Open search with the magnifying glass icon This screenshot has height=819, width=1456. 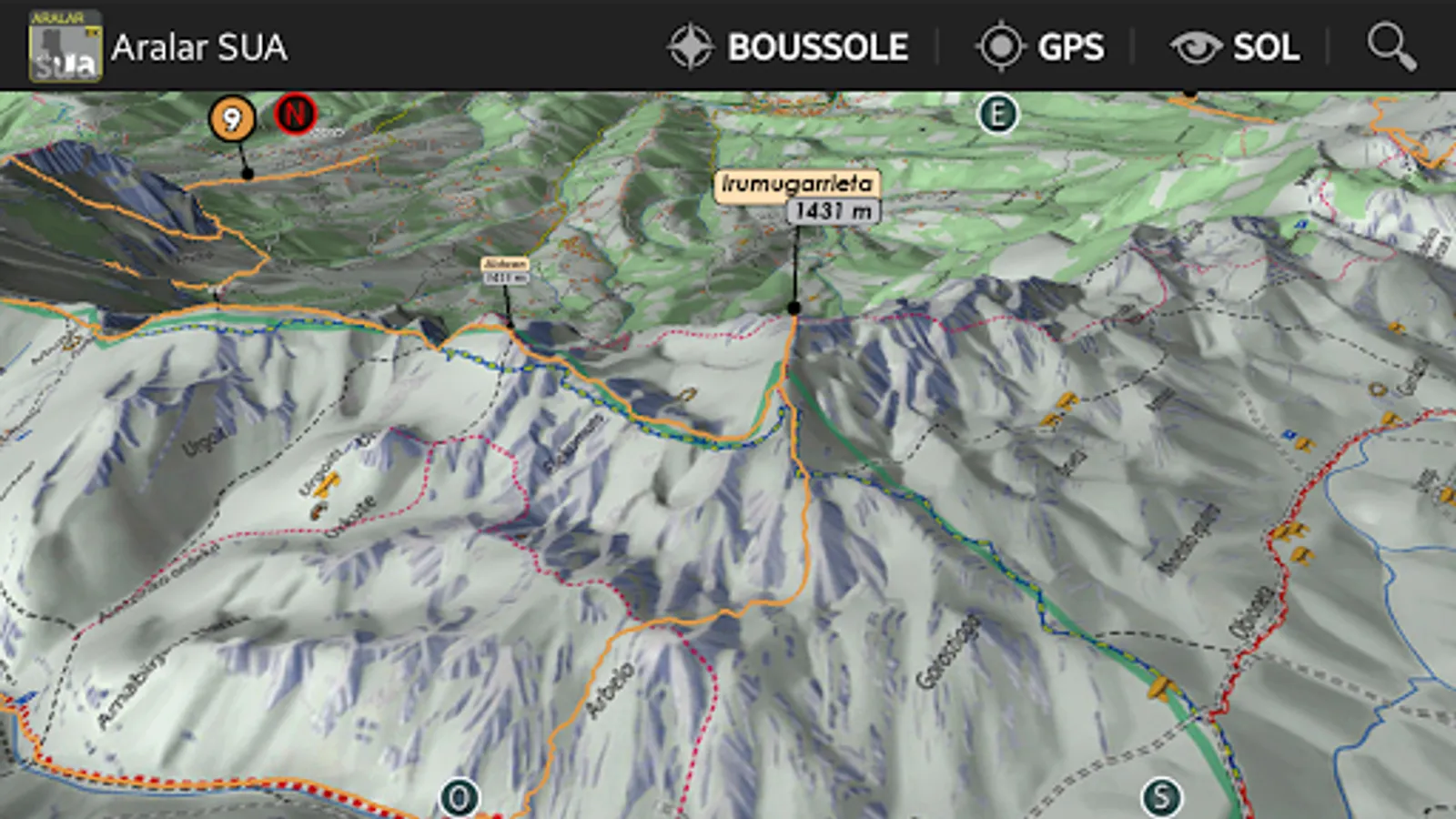(x=1391, y=46)
